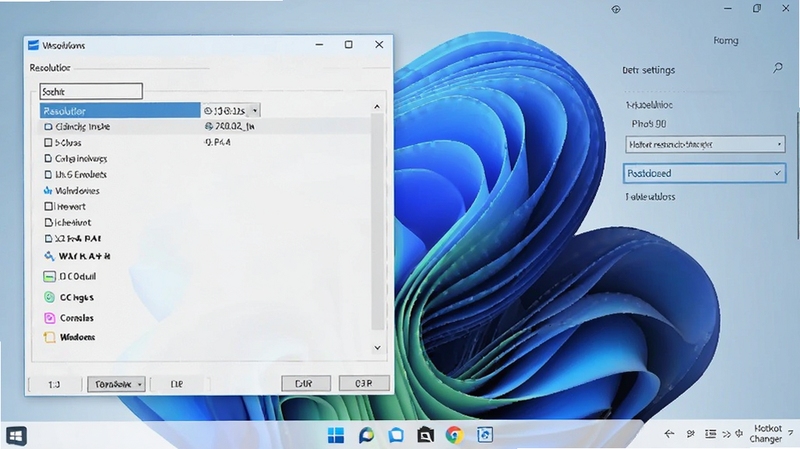Click the list's vertical scrollbar track
This screenshot has height=449, width=800.
[x=378, y=221]
